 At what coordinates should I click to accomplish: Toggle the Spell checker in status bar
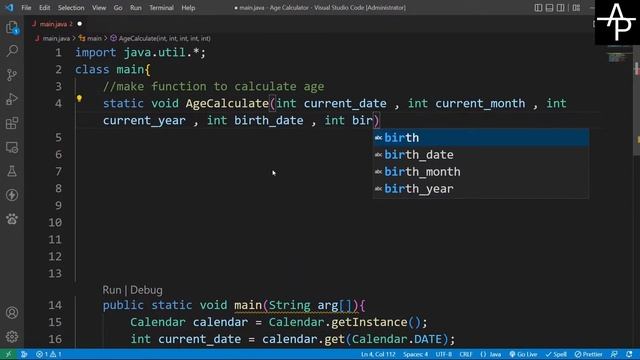point(556,354)
